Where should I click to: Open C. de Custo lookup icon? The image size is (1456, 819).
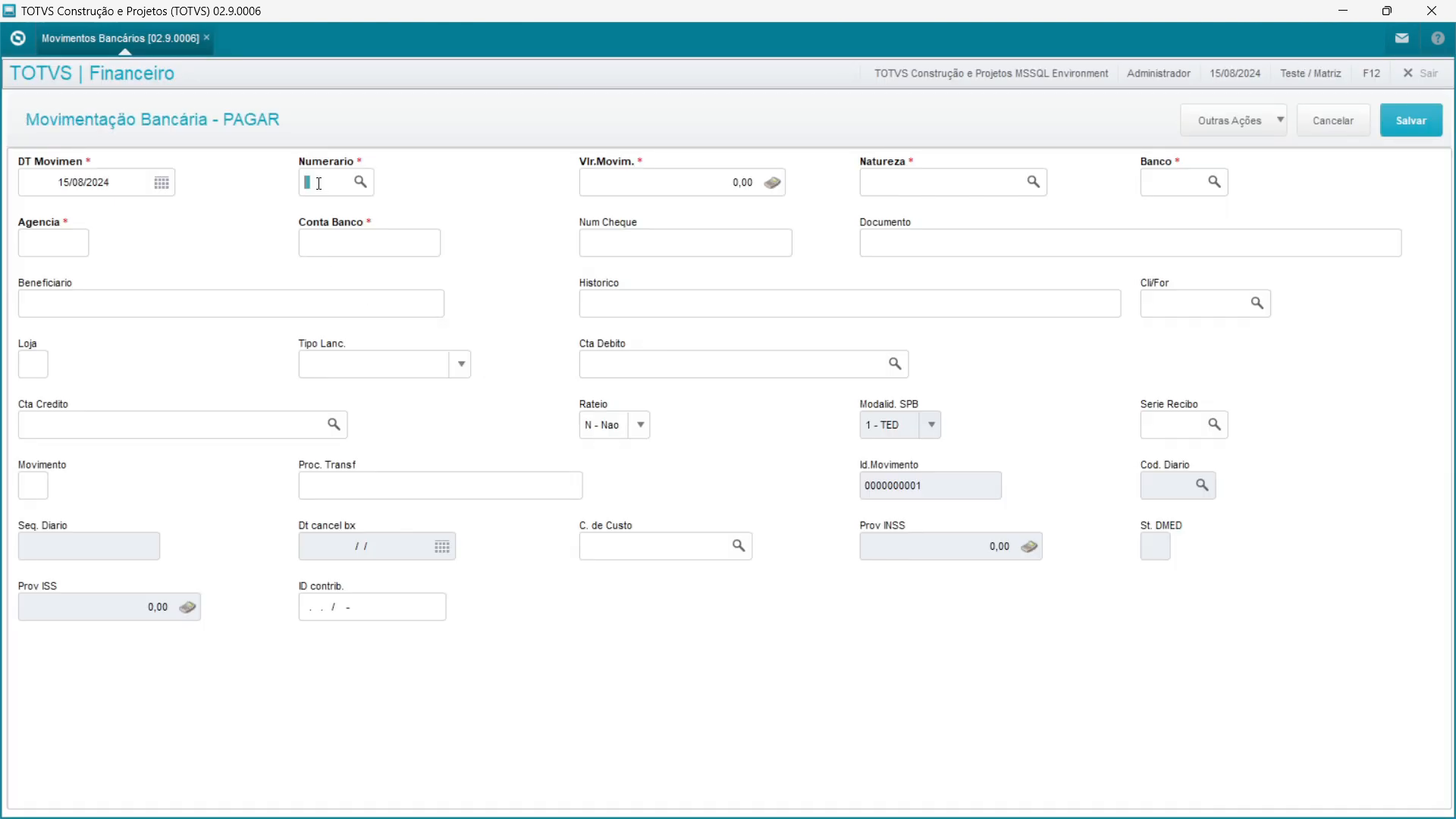[x=738, y=546]
